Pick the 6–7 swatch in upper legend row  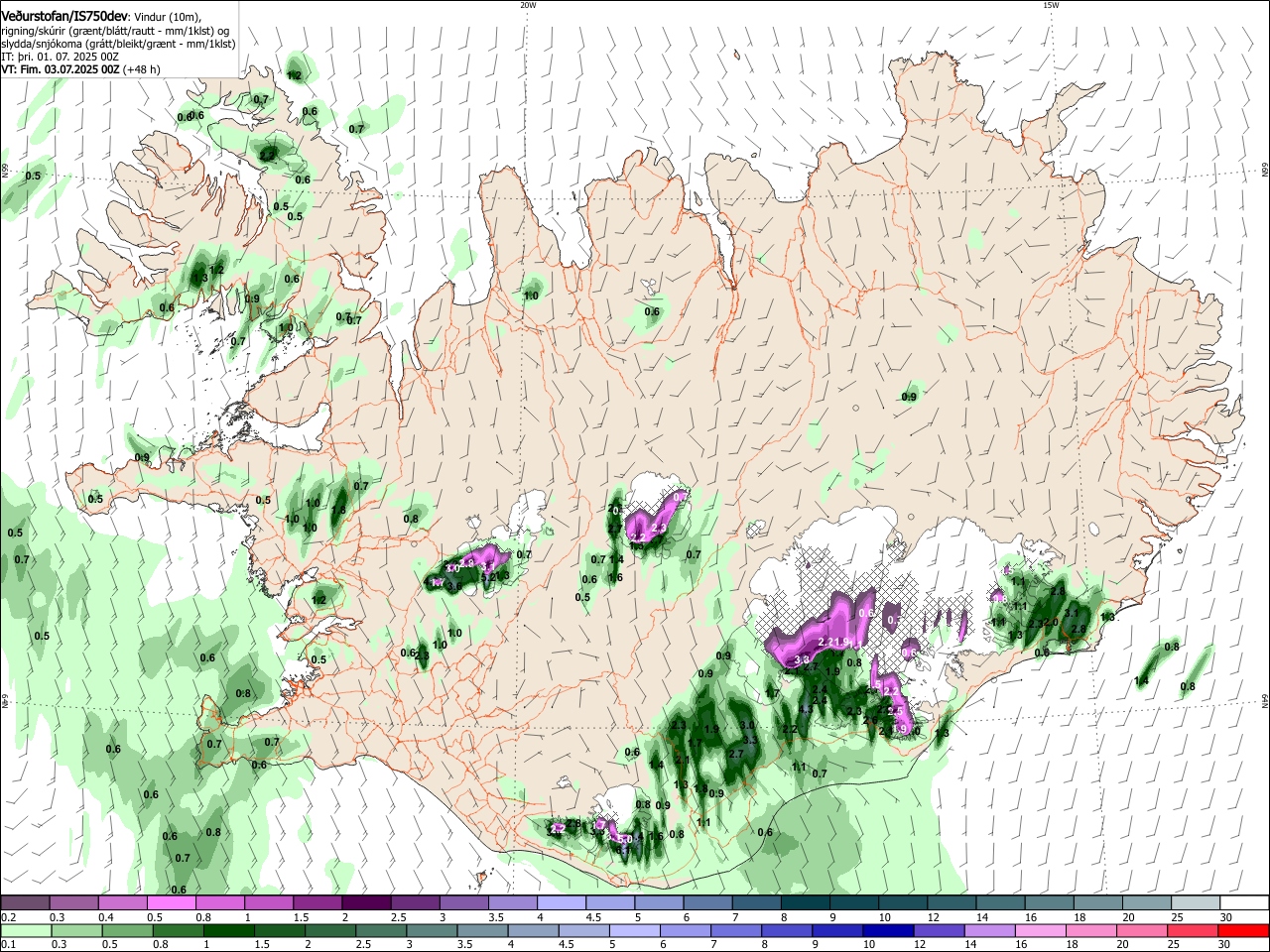coord(706,902)
